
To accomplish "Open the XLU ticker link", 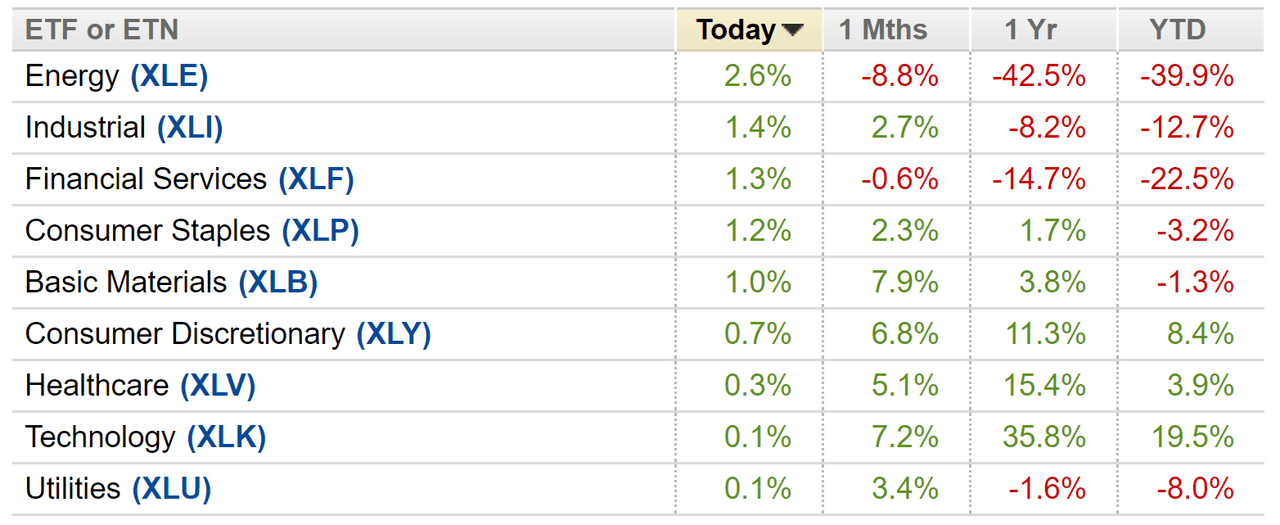I will click(x=171, y=489).
